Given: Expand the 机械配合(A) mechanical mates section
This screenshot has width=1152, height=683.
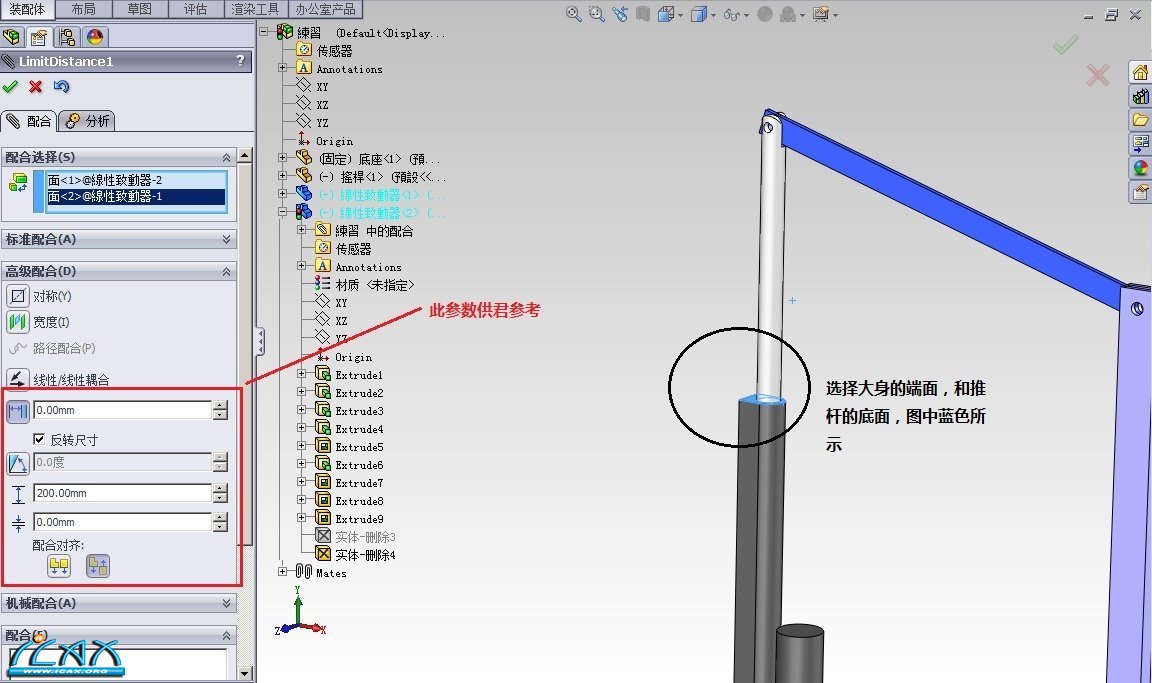Looking at the screenshot, I should tap(227, 604).
